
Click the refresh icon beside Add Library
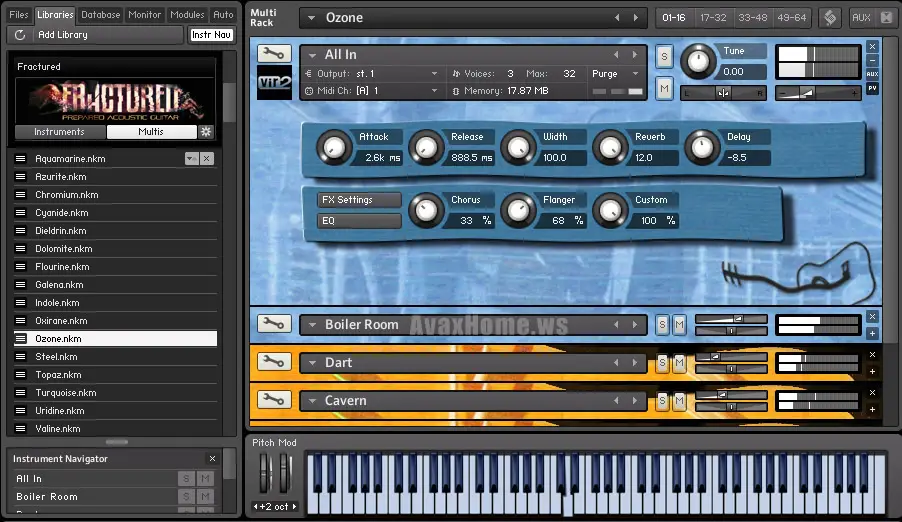click(20, 35)
